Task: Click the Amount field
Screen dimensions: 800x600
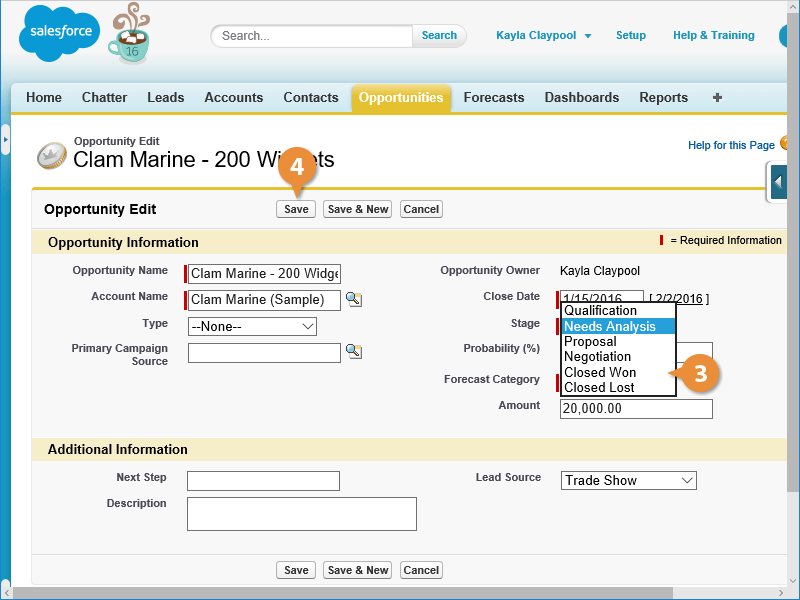Action: [x=636, y=409]
